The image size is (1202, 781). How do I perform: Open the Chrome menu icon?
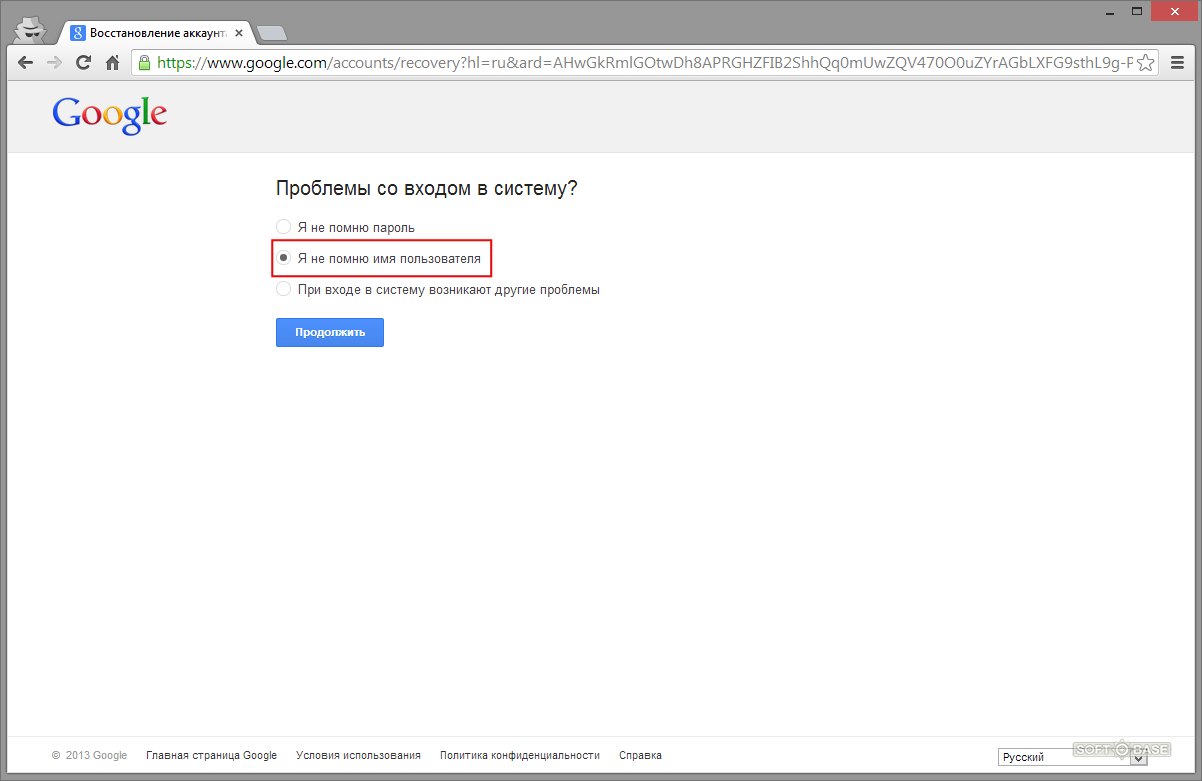pyautogui.click(x=1176, y=62)
